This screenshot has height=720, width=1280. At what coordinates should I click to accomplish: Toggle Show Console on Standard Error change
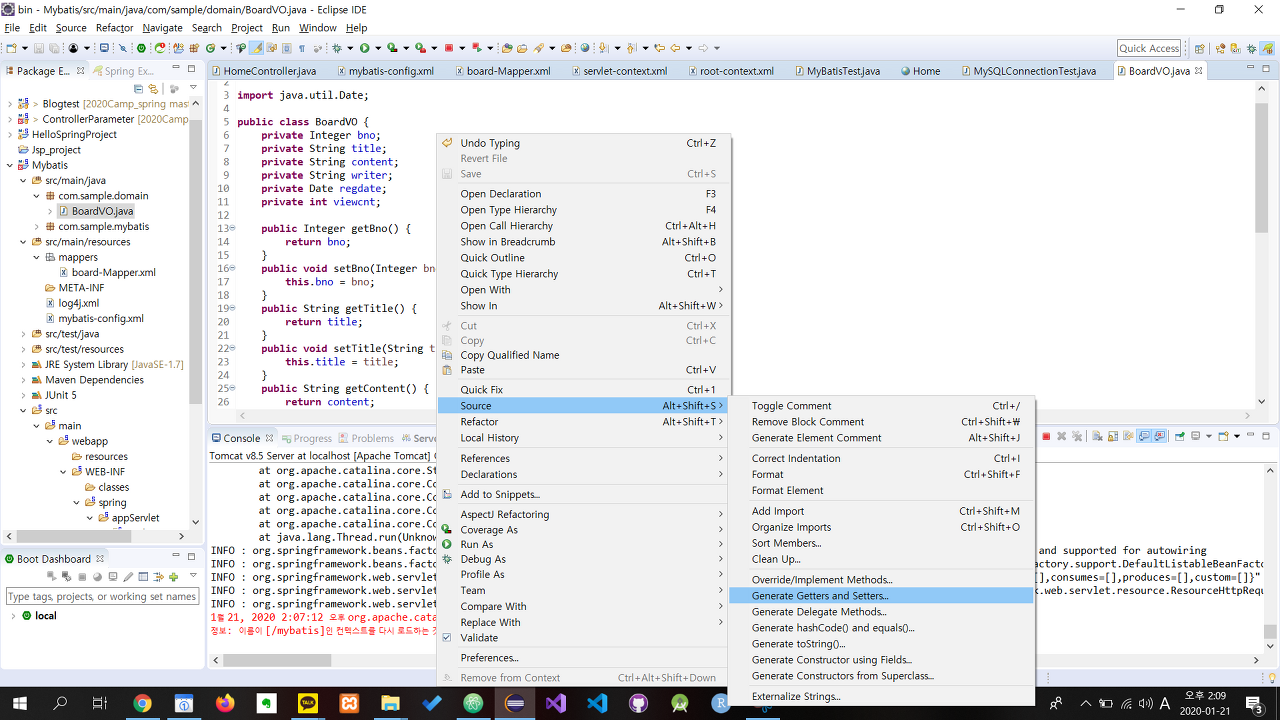1159,437
